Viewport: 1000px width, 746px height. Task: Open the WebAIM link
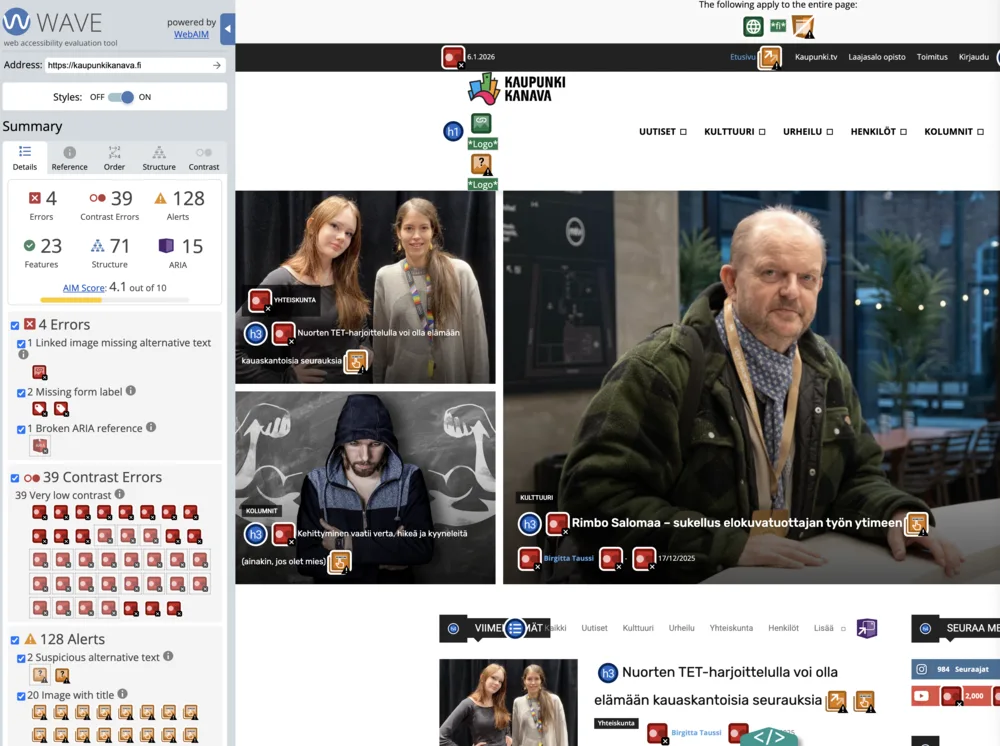191,35
